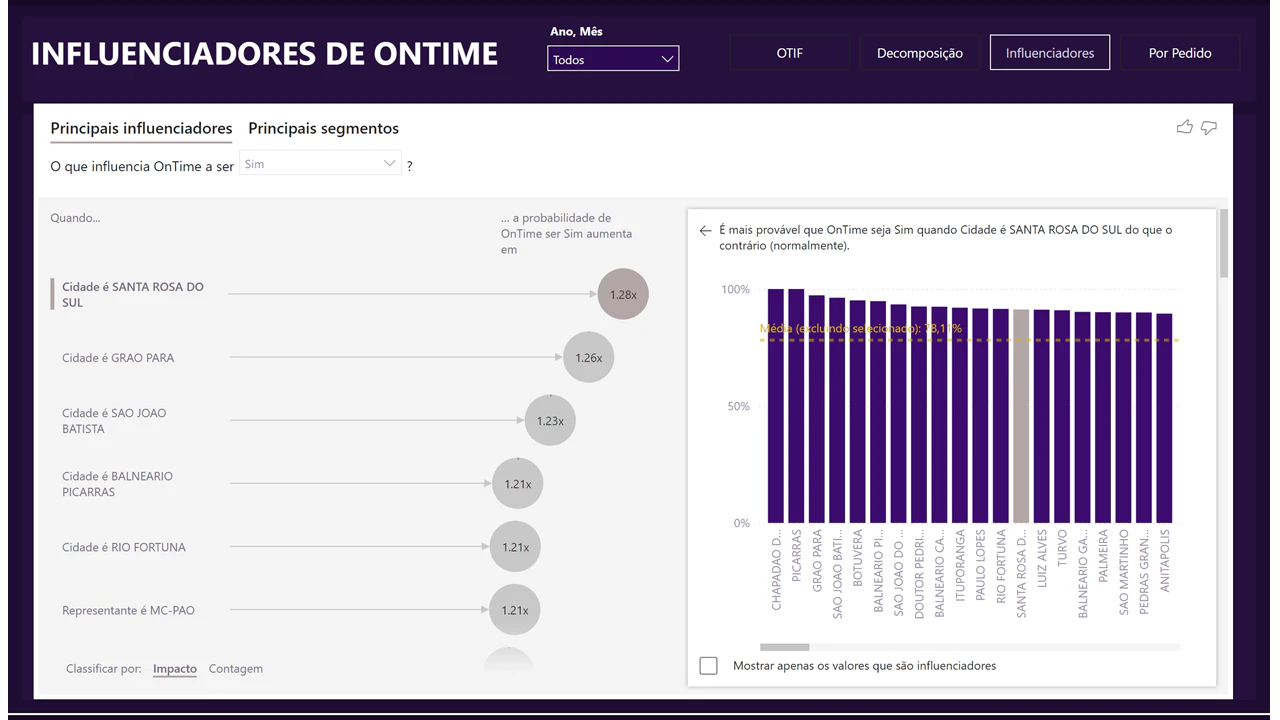This screenshot has height=720, width=1280.
Task: Select the RIO FORTUNA 1.21x bubble
Action: pyautogui.click(x=515, y=547)
